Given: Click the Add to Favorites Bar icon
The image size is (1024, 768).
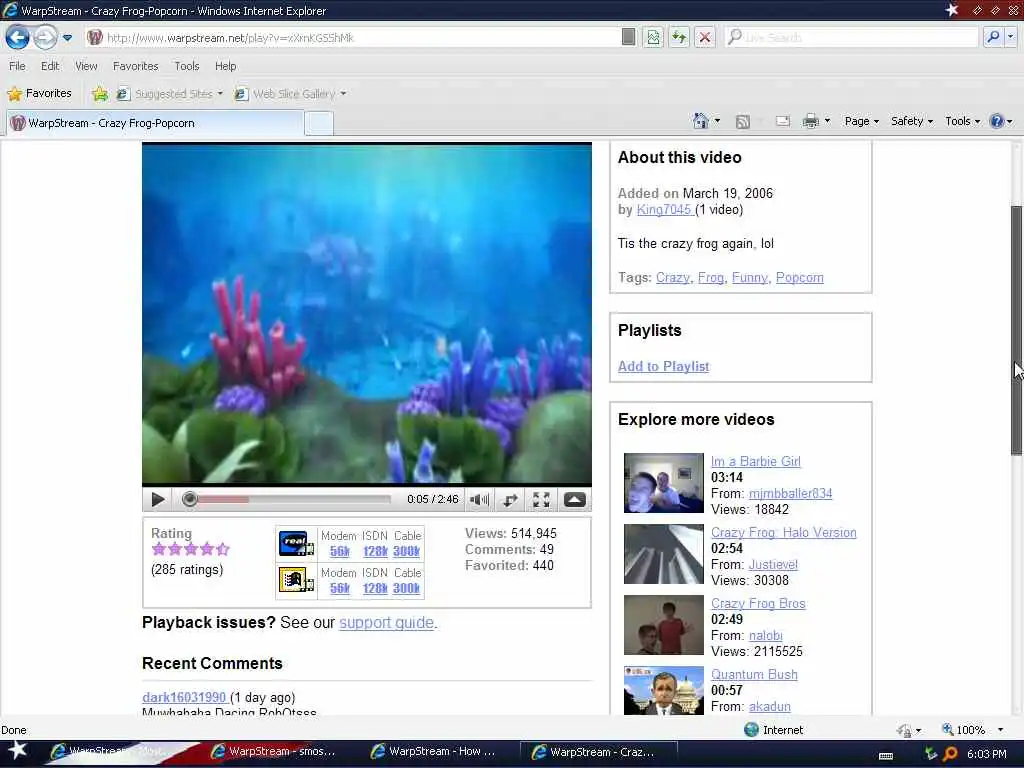Looking at the screenshot, I should (100, 94).
